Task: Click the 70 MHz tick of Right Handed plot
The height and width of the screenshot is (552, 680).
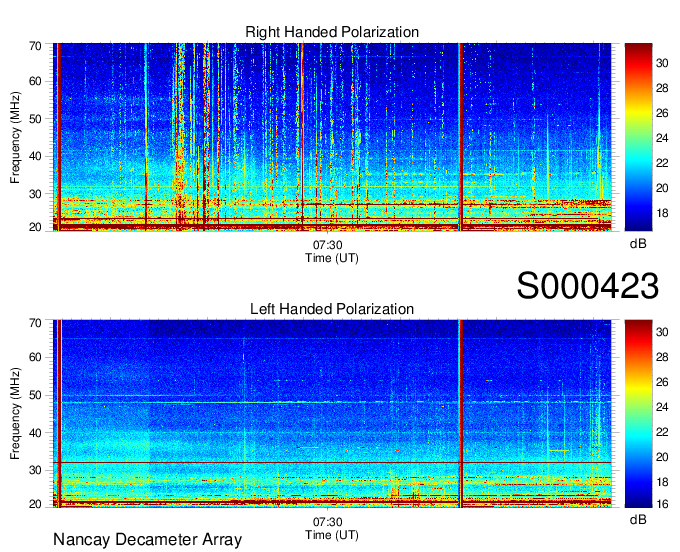Action: 35,46
